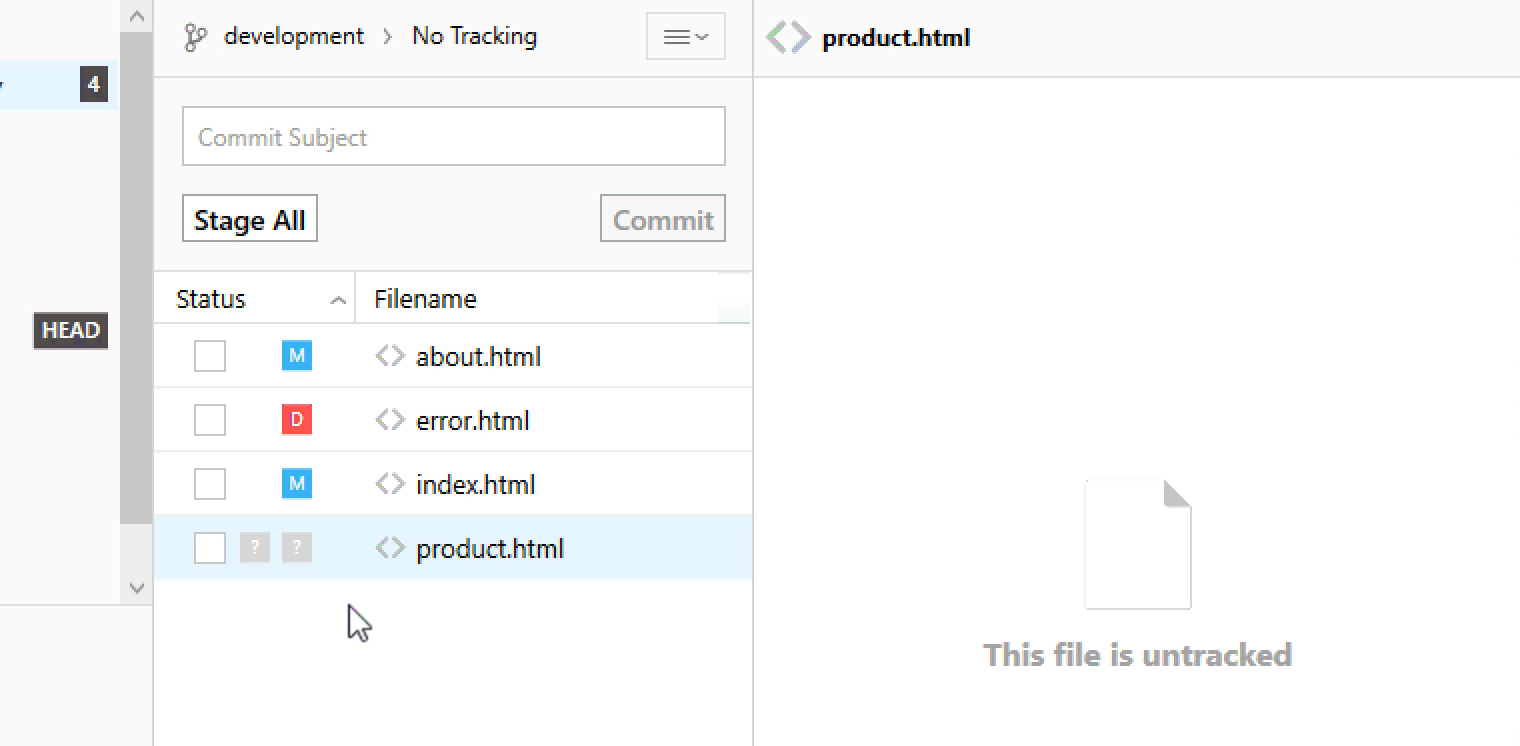Viewport: 1520px width, 746px height.
Task: Click the Stage All button
Action: point(249,218)
